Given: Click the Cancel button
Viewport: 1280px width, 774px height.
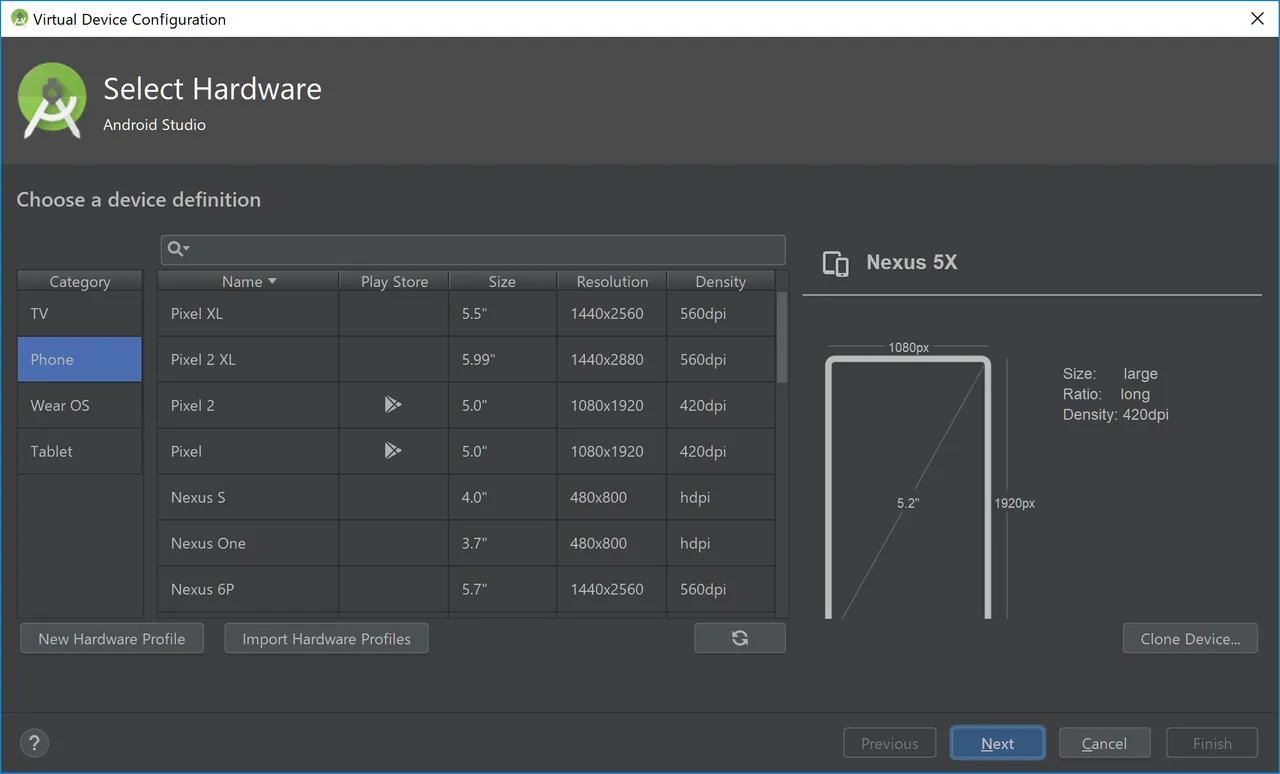Looking at the screenshot, I should (x=1104, y=743).
